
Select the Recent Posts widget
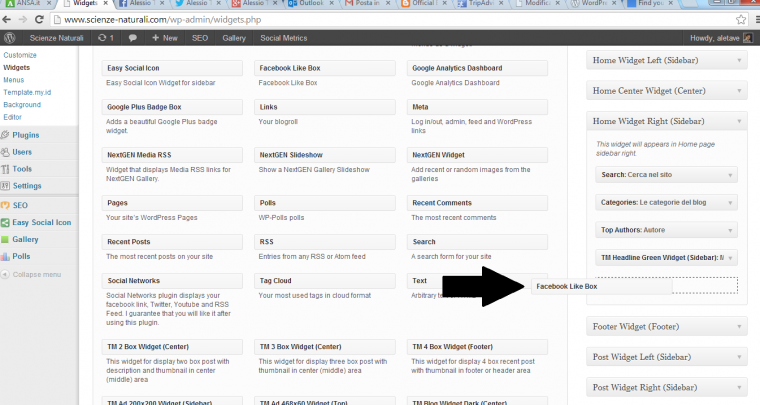(172, 242)
